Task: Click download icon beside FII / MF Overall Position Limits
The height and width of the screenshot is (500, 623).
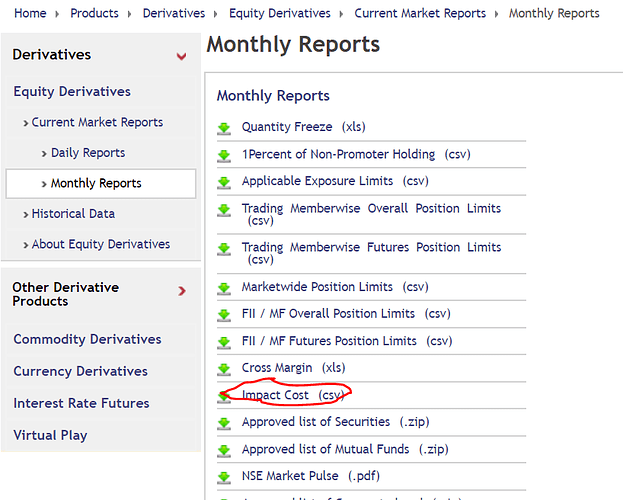Action: [224, 316]
